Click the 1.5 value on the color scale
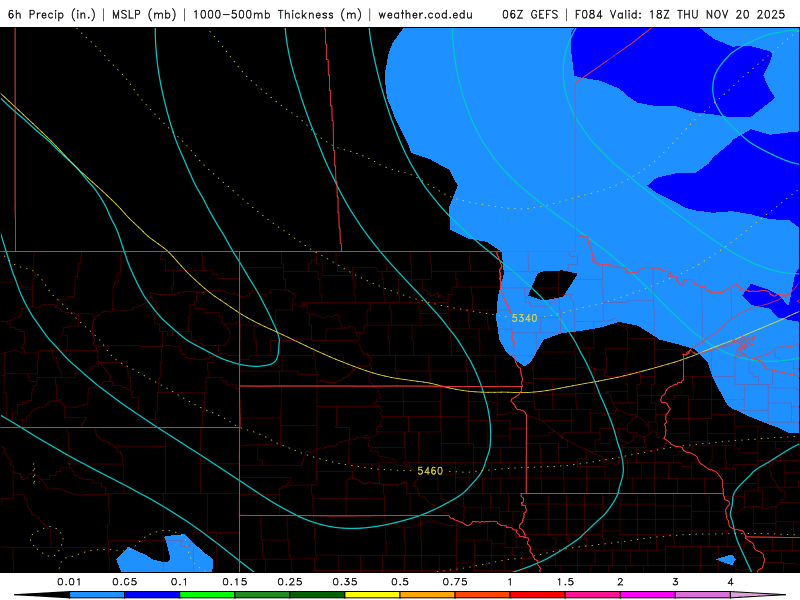 pos(565,582)
